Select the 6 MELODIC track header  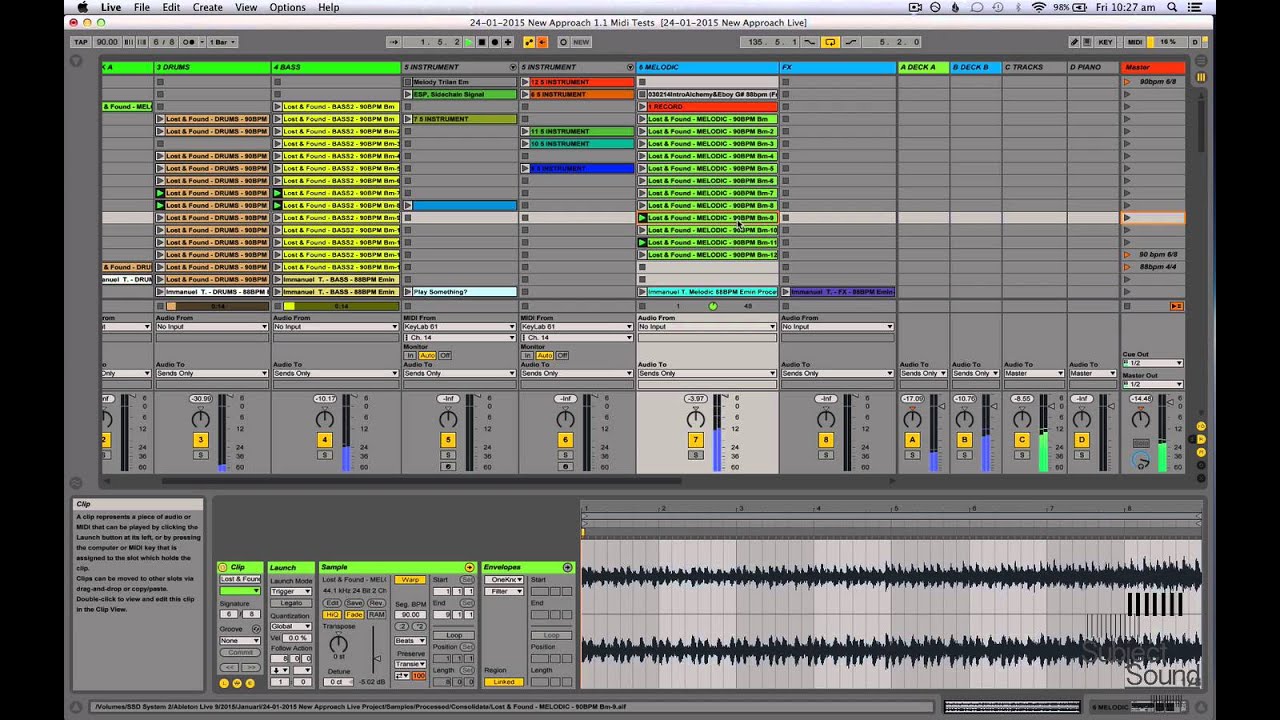tap(708, 67)
